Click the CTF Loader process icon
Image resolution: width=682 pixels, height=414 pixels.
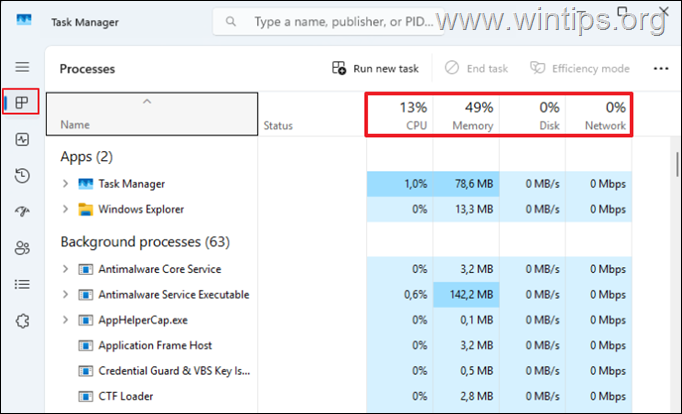86,397
